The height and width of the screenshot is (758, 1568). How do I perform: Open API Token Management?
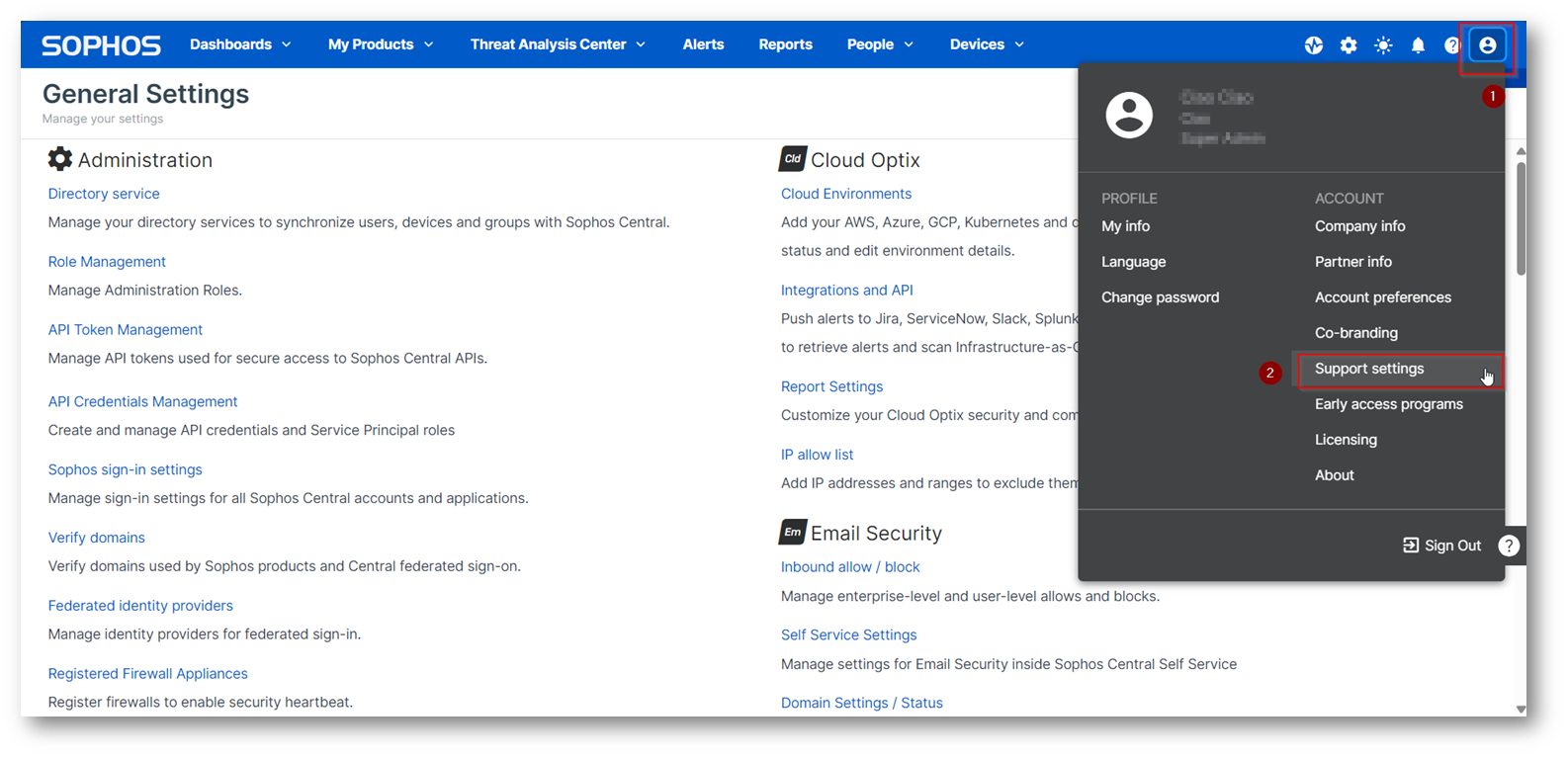click(x=126, y=330)
